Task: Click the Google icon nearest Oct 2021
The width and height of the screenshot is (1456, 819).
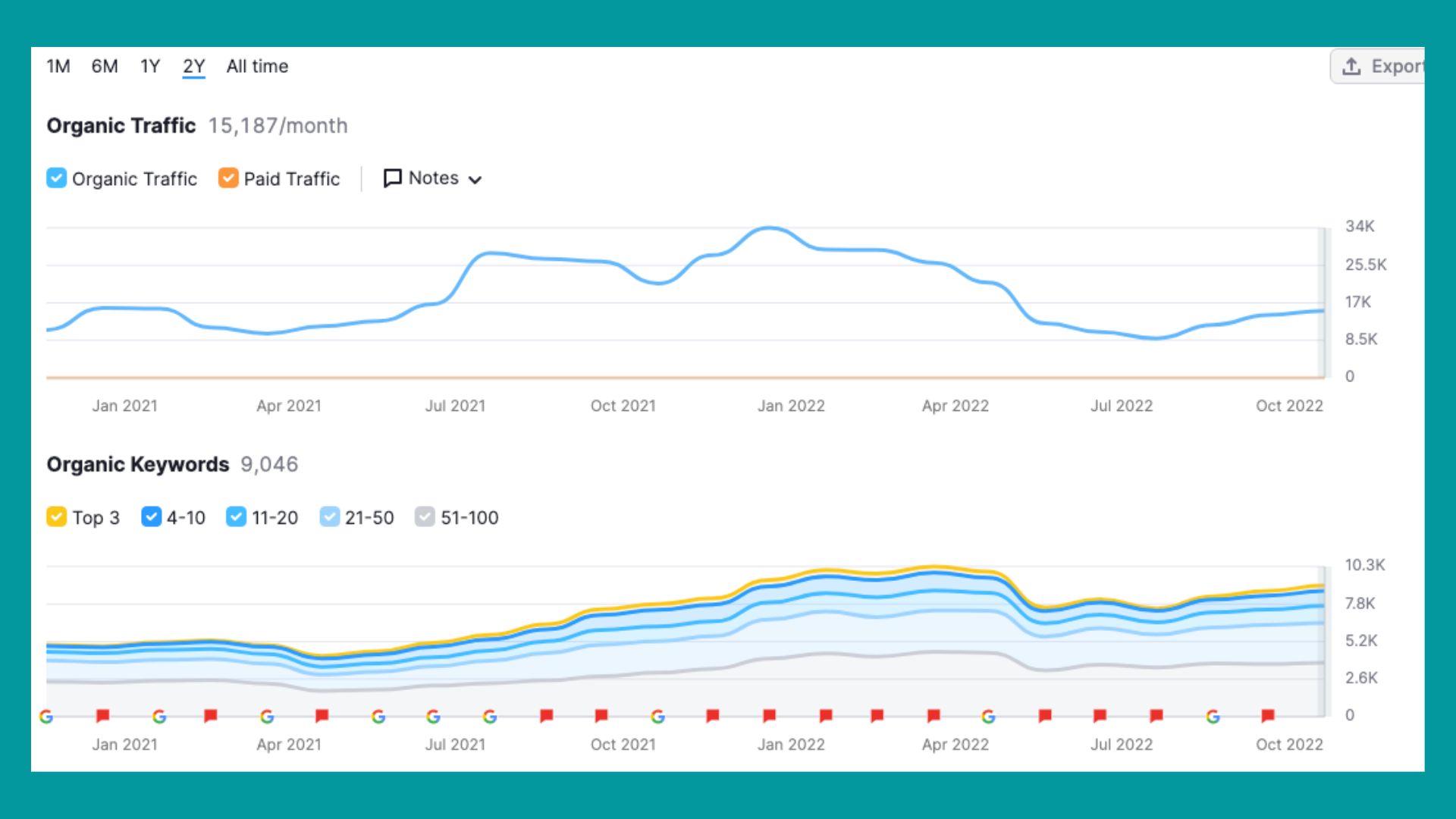Action: coord(657,717)
